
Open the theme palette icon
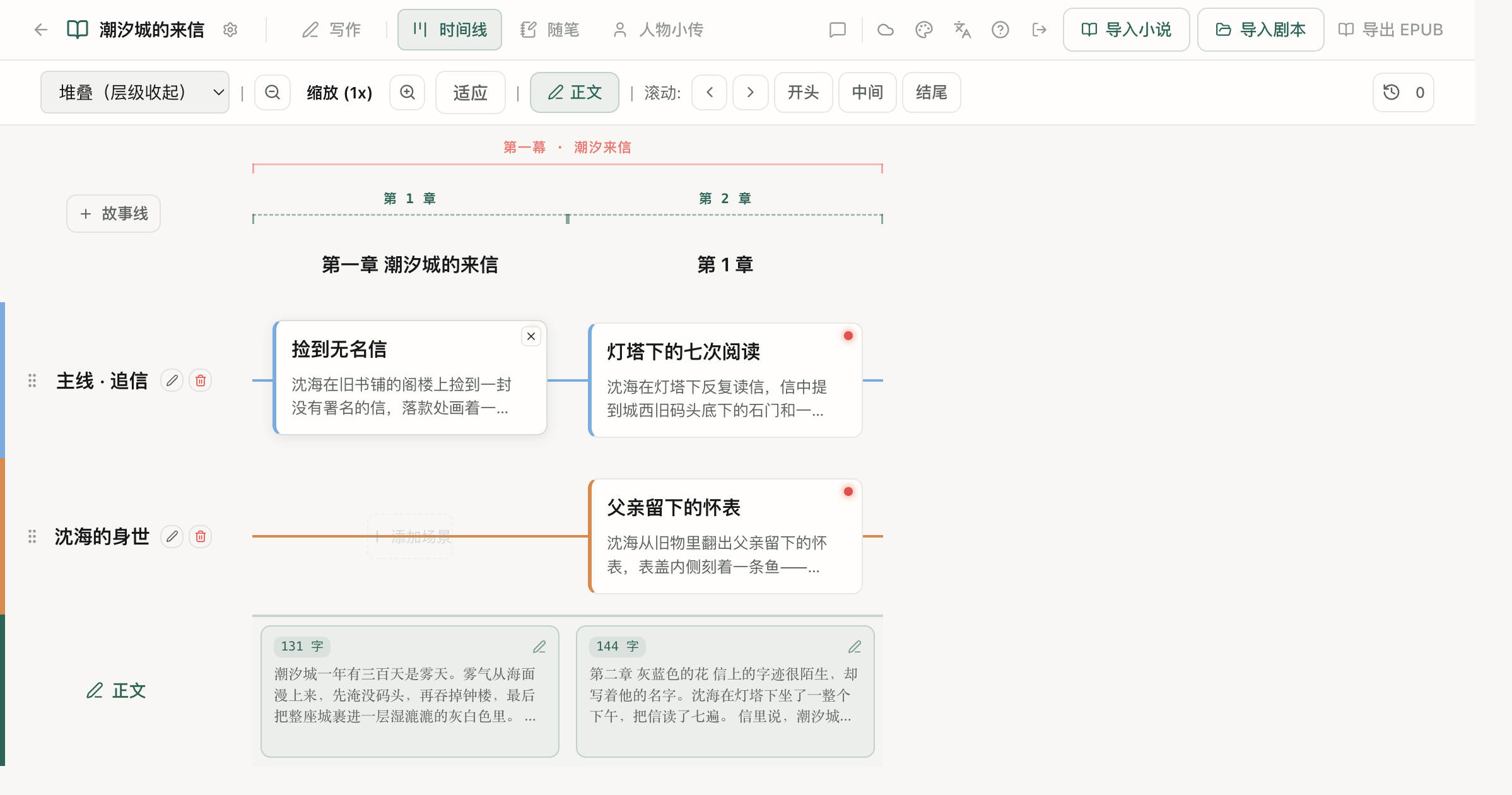(x=924, y=30)
